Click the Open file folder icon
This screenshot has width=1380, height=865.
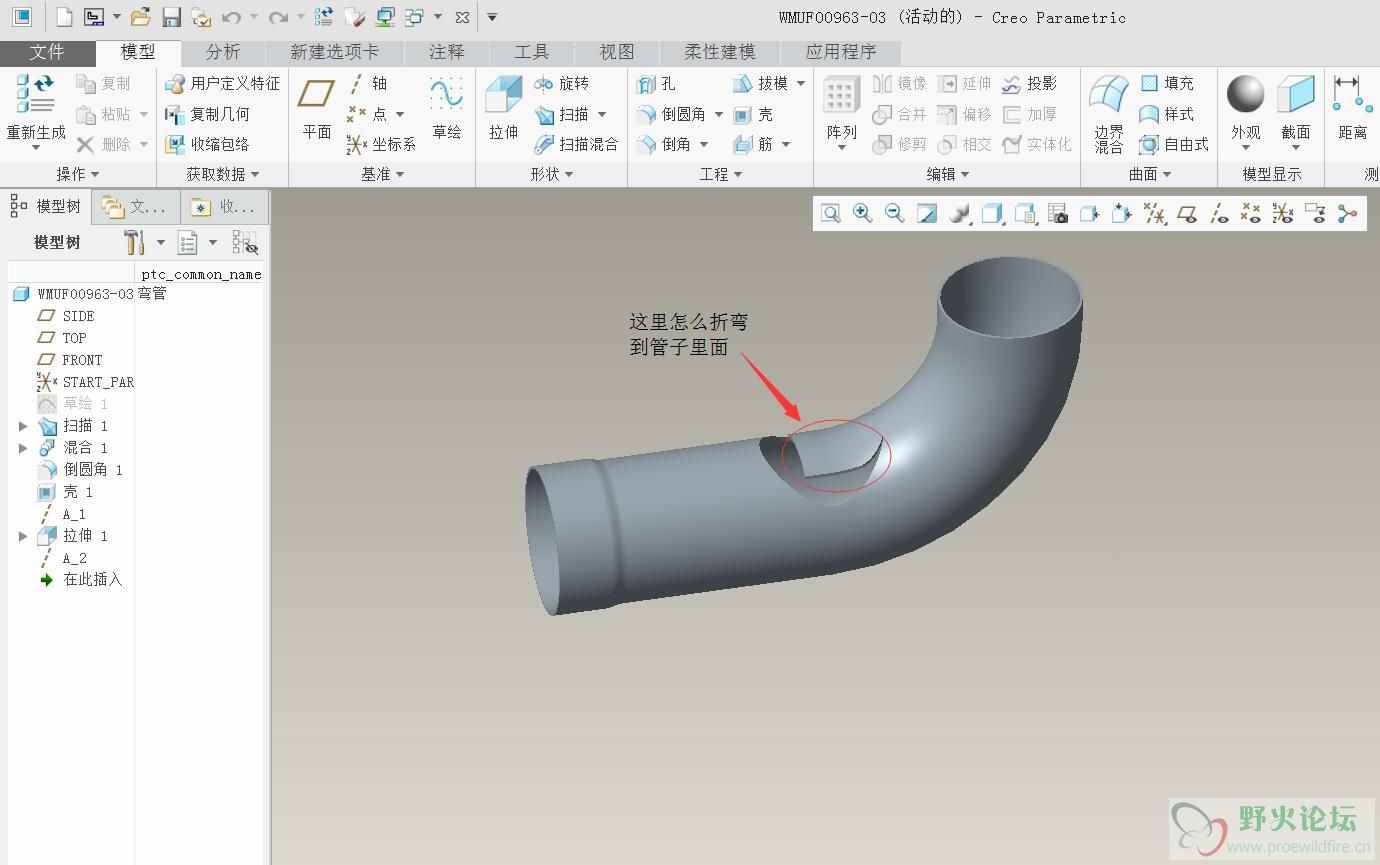pos(141,17)
